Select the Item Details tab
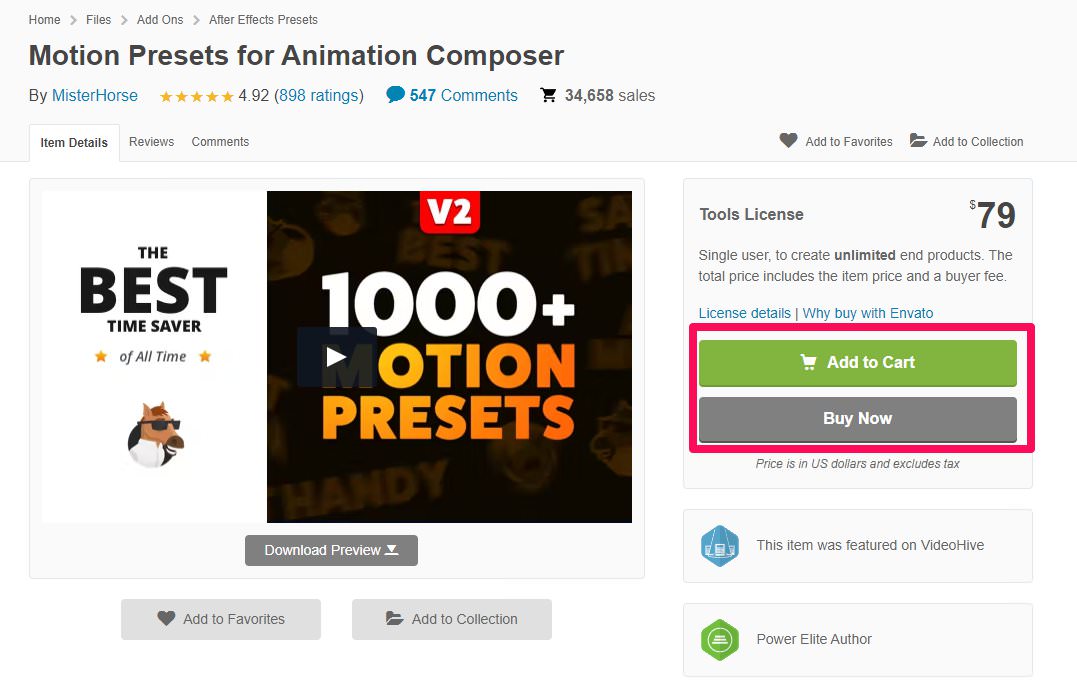Image resolution: width=1077 pixels, height=695 pixels. coord(74,143)
